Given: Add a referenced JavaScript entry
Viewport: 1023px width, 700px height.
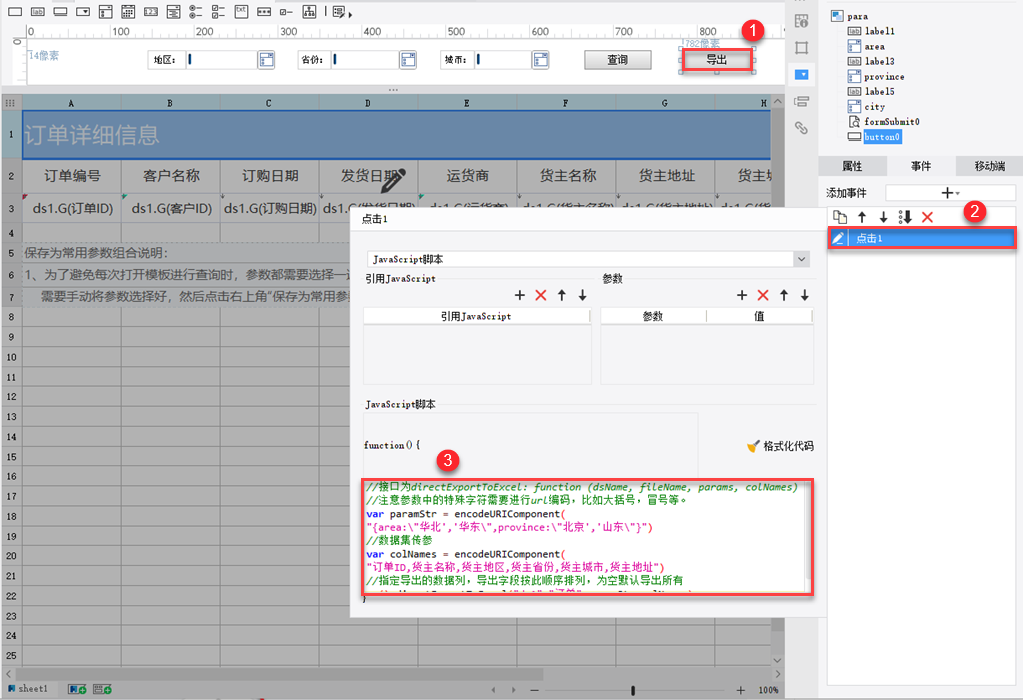Looking at the screenshot, I should click(519, 296).
